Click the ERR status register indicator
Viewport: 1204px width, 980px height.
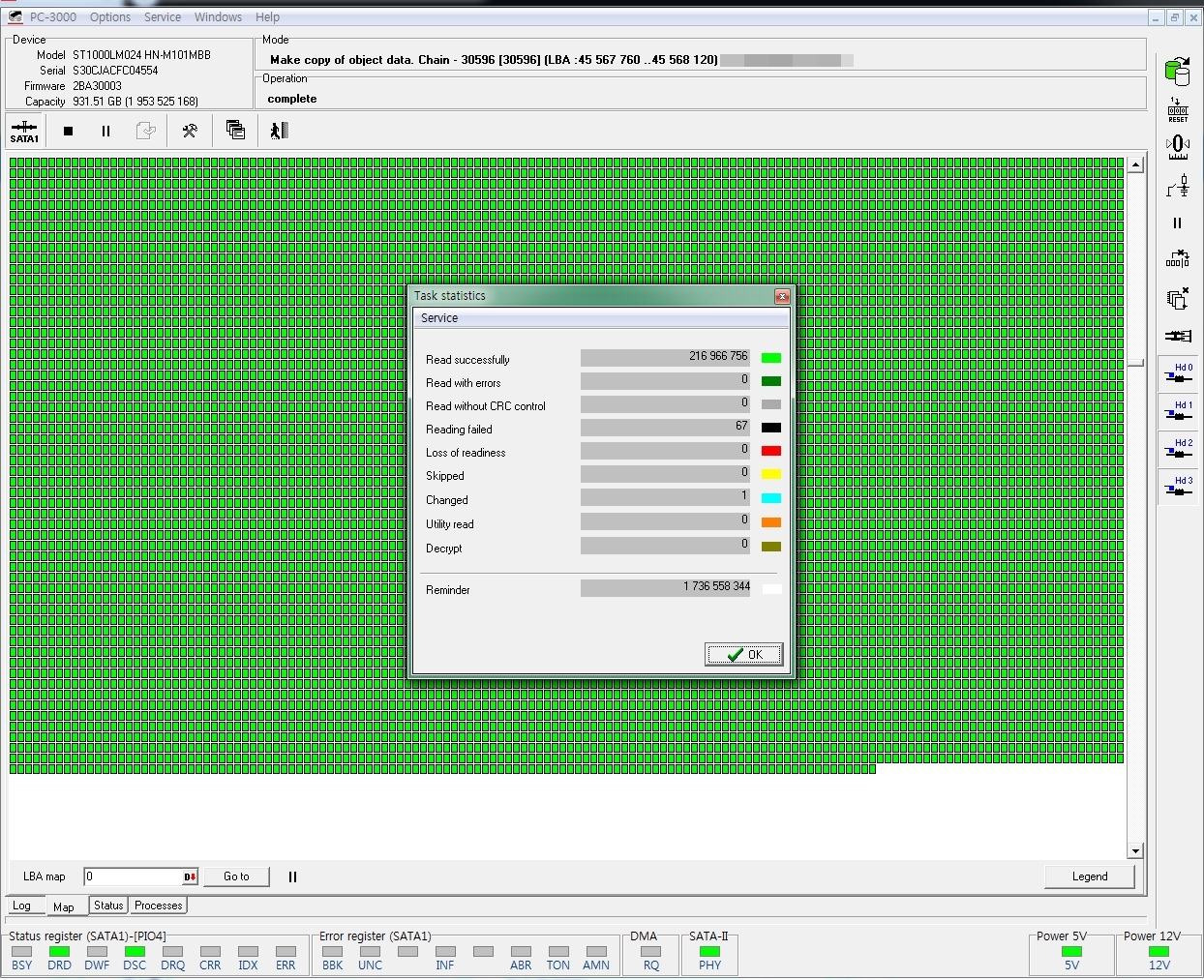(x=286, y=952)
